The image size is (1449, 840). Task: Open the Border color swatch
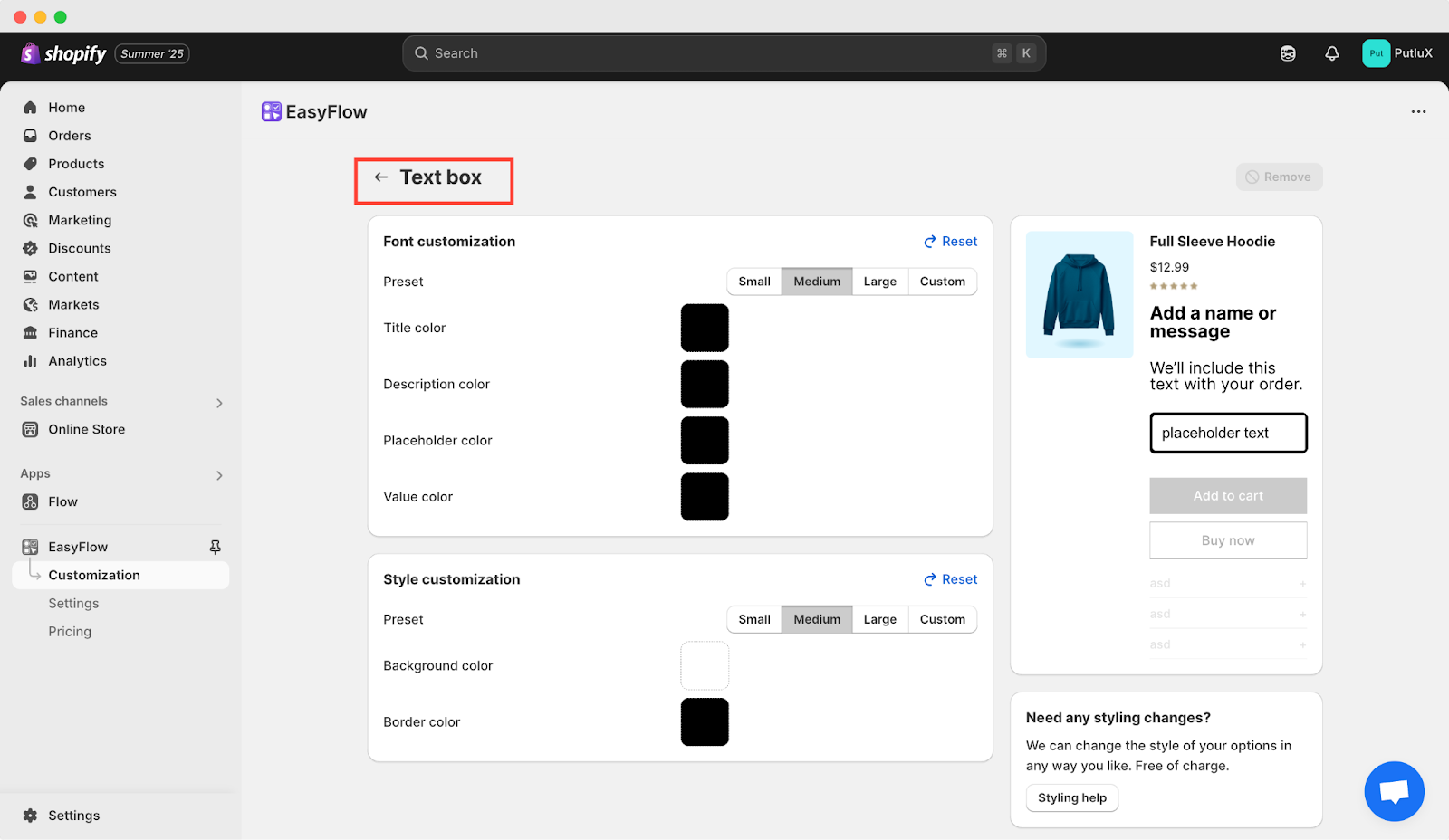[x=705, y=722]
